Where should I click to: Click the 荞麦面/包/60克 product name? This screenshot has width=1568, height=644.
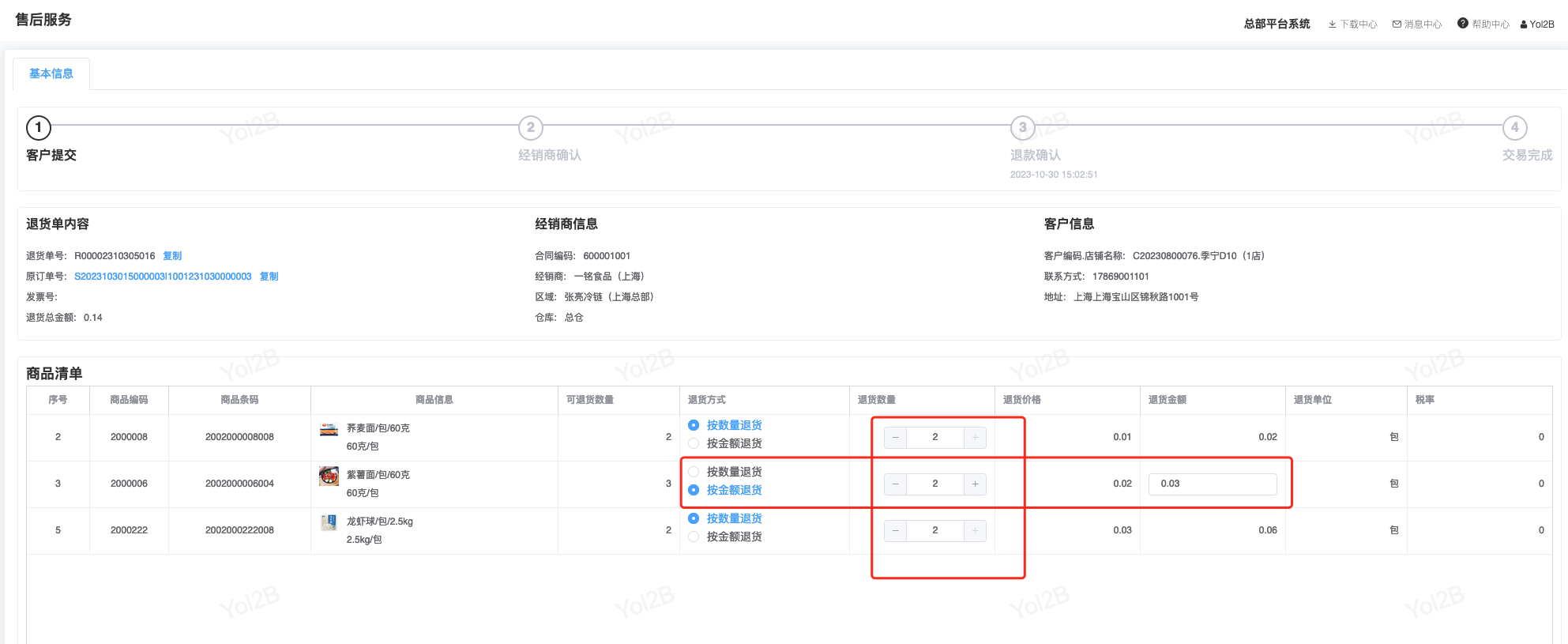coord(378,428)
